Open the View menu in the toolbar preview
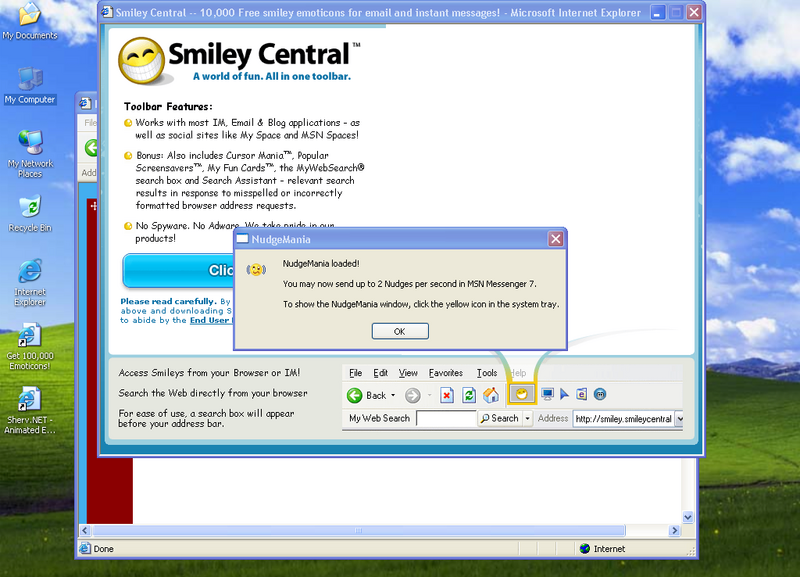The height and width of the screenshot is (577, 800). tap(408, 373)
